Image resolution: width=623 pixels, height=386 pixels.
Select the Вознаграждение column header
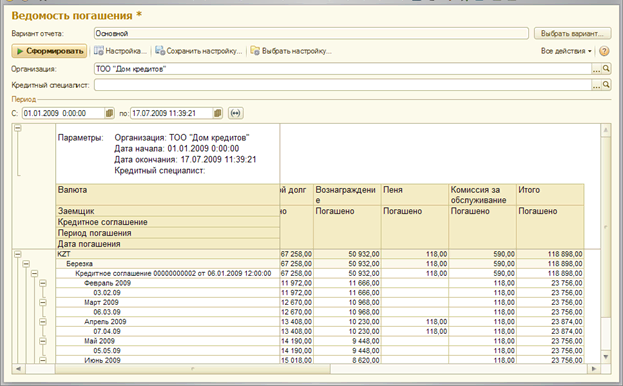347,195
